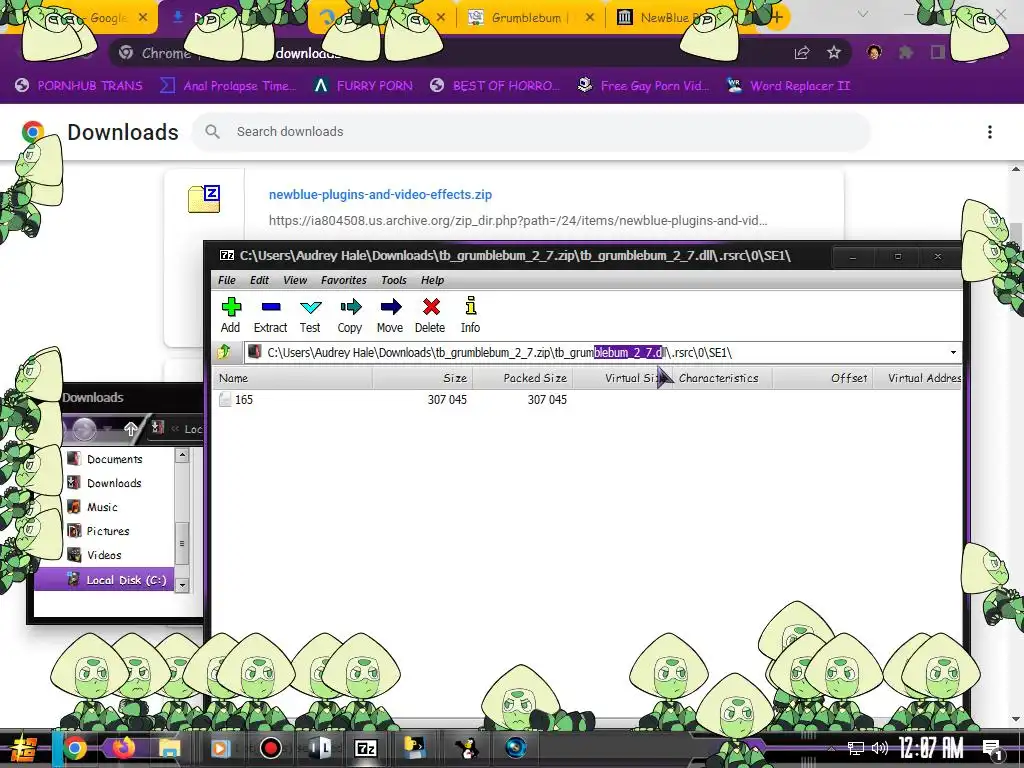
Task: Click the penguin icon on the taskbar
Action: click(466, 748)
